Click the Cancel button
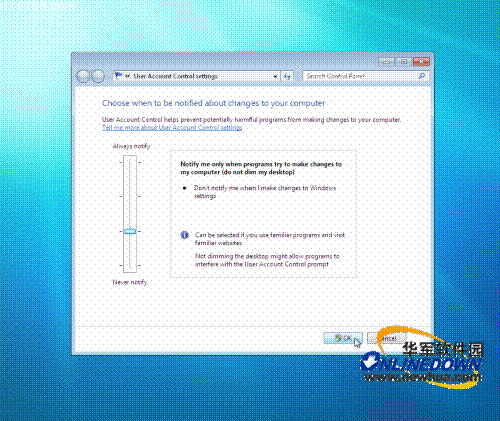 (x=387, y=338)
